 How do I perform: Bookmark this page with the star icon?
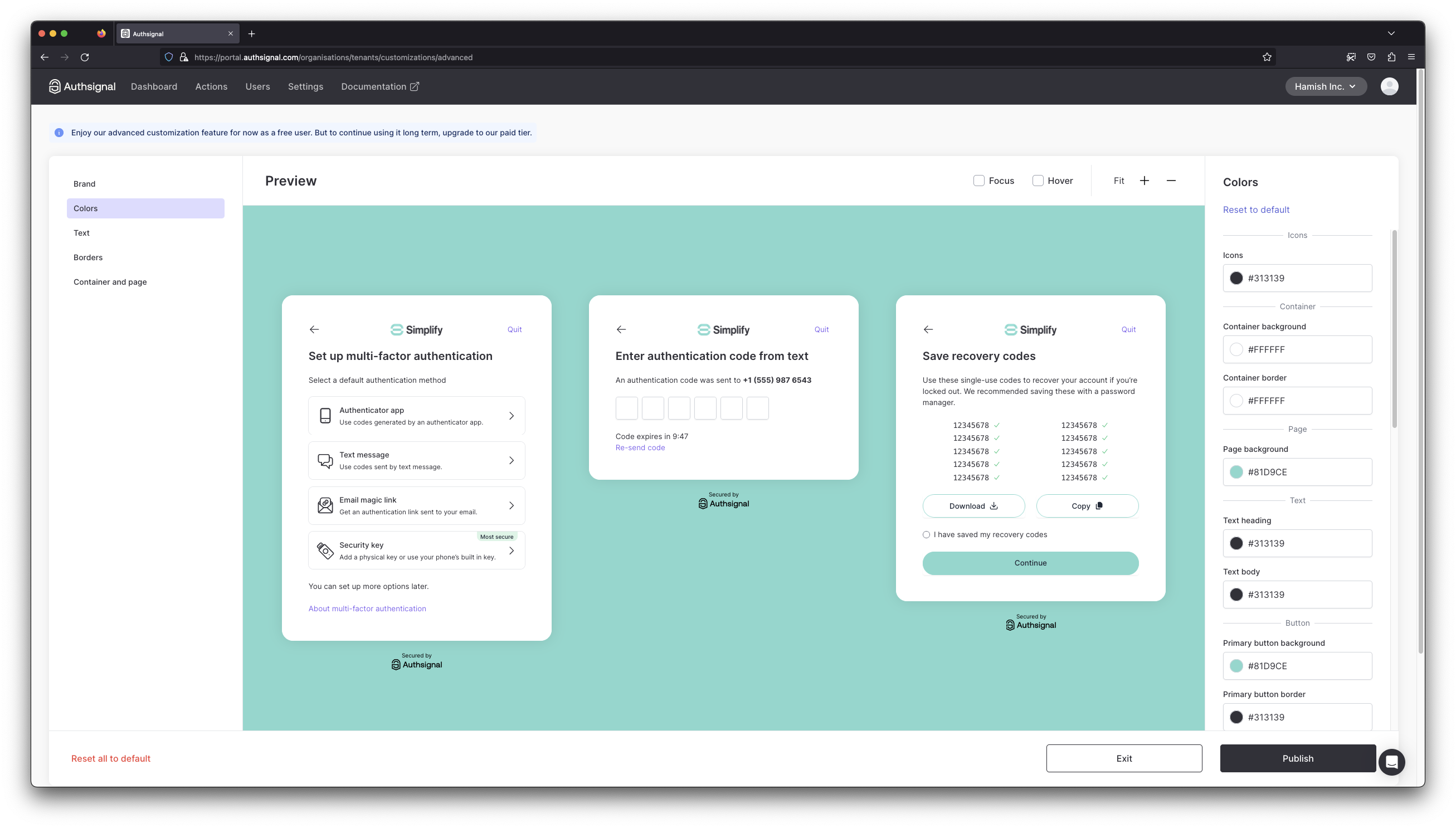1267,57
